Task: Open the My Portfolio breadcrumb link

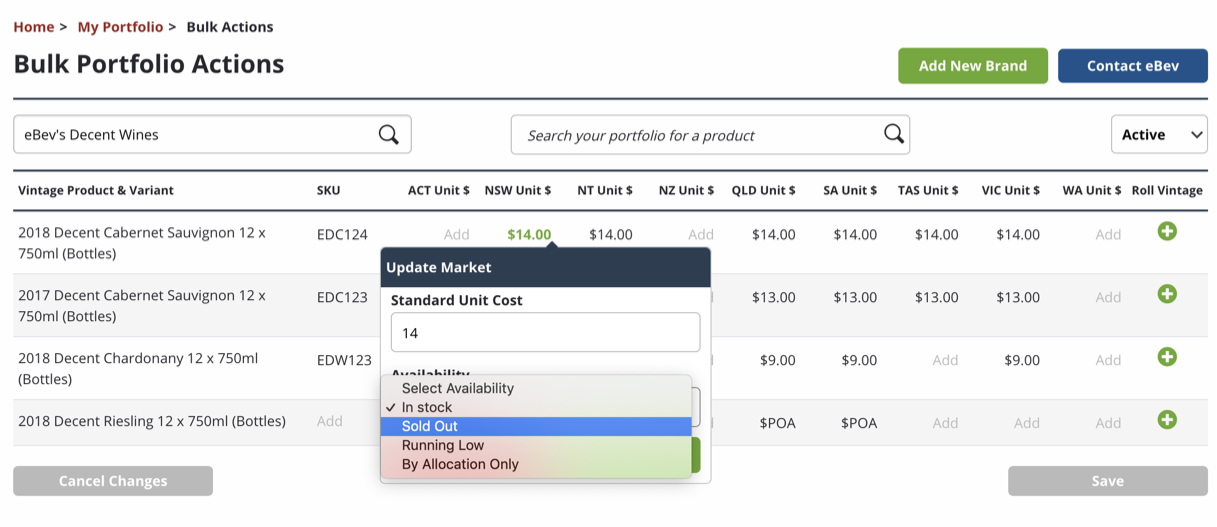Action: (120, 27)
